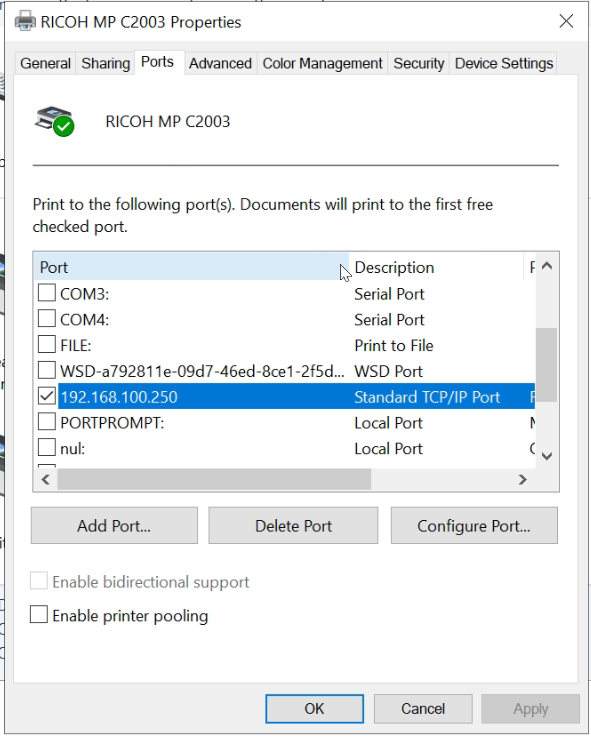Click the printer icon in title bar
591x737 pixels.
pos(25,22)
